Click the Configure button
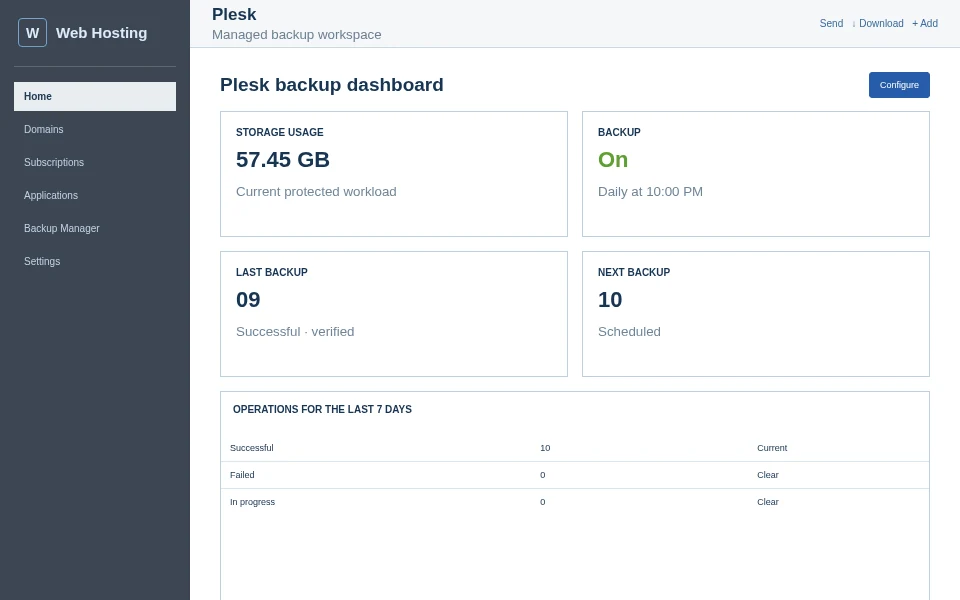The width and height of the screenshot is (960, 600). (x=899, y=85)
